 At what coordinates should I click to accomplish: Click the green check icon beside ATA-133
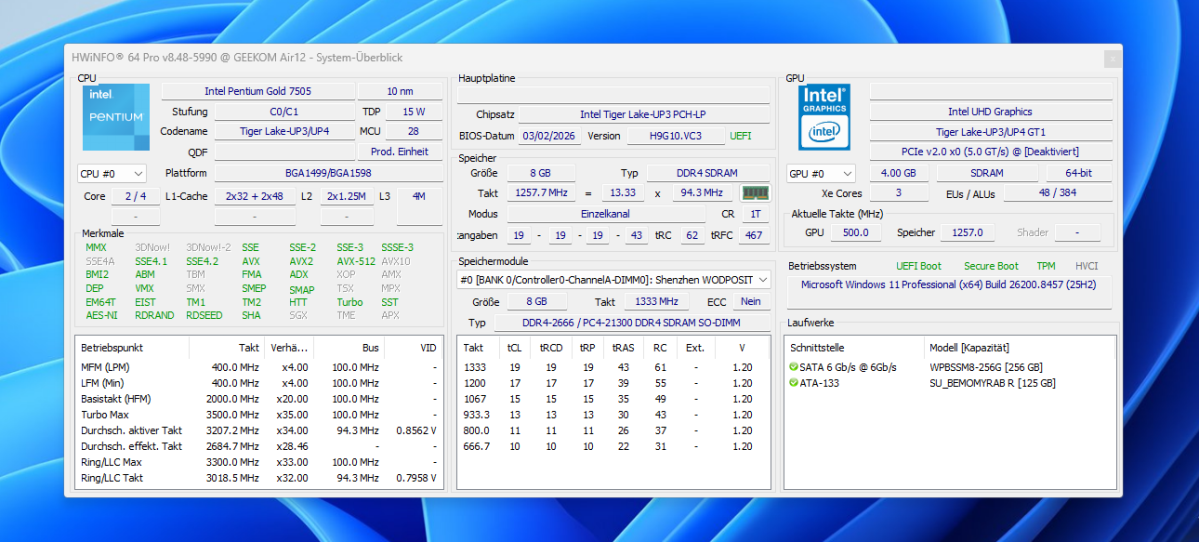(x=794, y=383)
